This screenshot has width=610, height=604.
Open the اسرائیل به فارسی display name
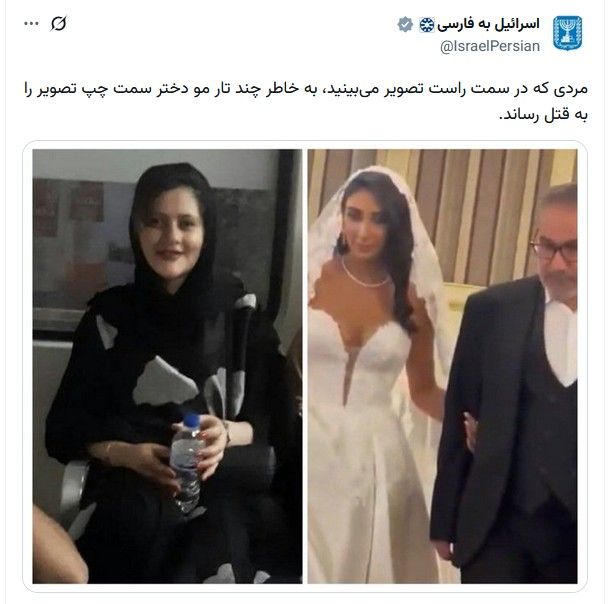[489, 24]
